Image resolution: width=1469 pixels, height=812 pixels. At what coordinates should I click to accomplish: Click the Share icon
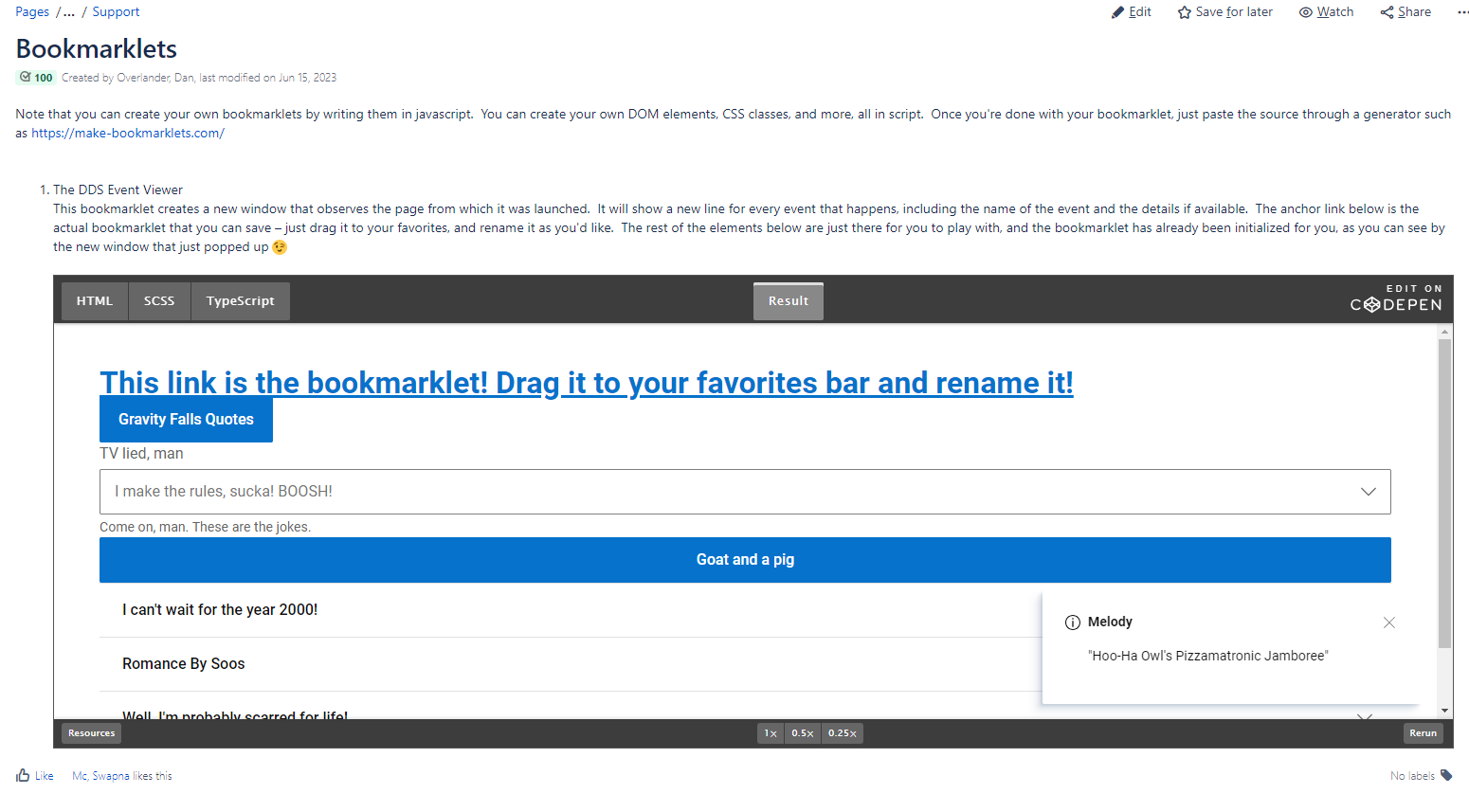pos(1387,12)
